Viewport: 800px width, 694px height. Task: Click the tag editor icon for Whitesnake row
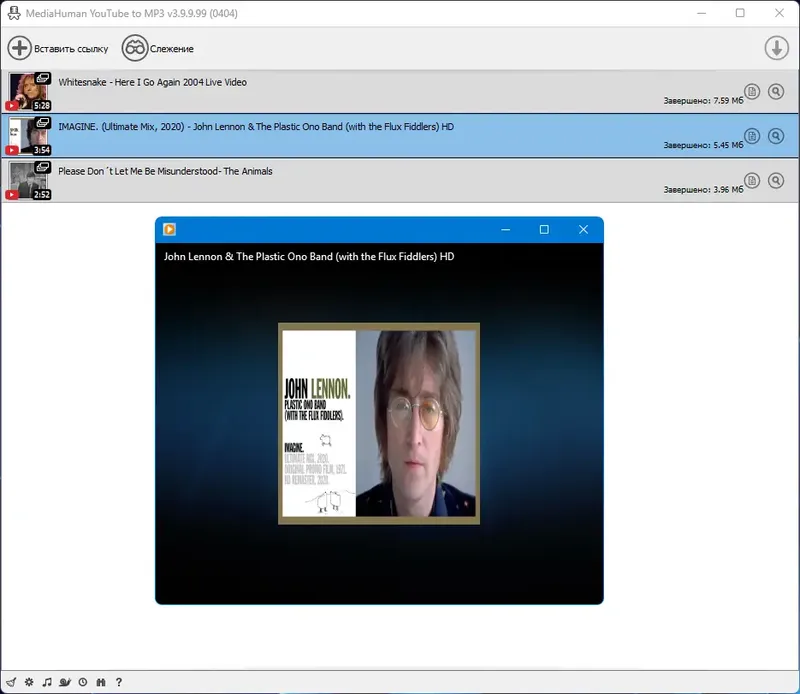coord(752,91)
